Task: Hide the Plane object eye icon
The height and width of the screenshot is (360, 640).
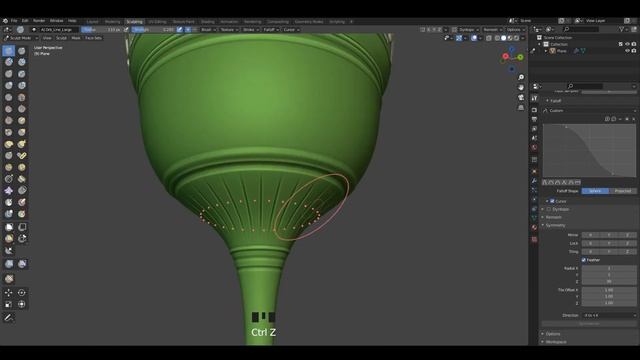Action: pyautogui.click(x=627, y=51)
